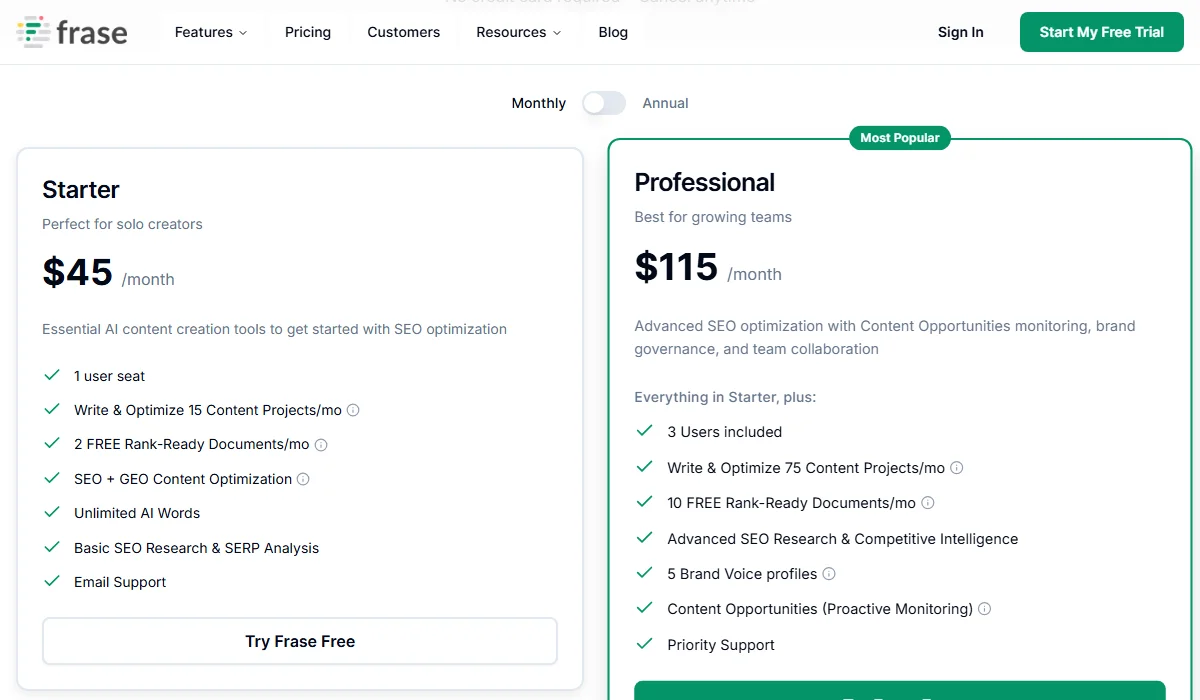1200x700 pixels.
Task: Click Try Frase Free under the Starter plan
Action: pyautogui.click(x=299, y=641)
